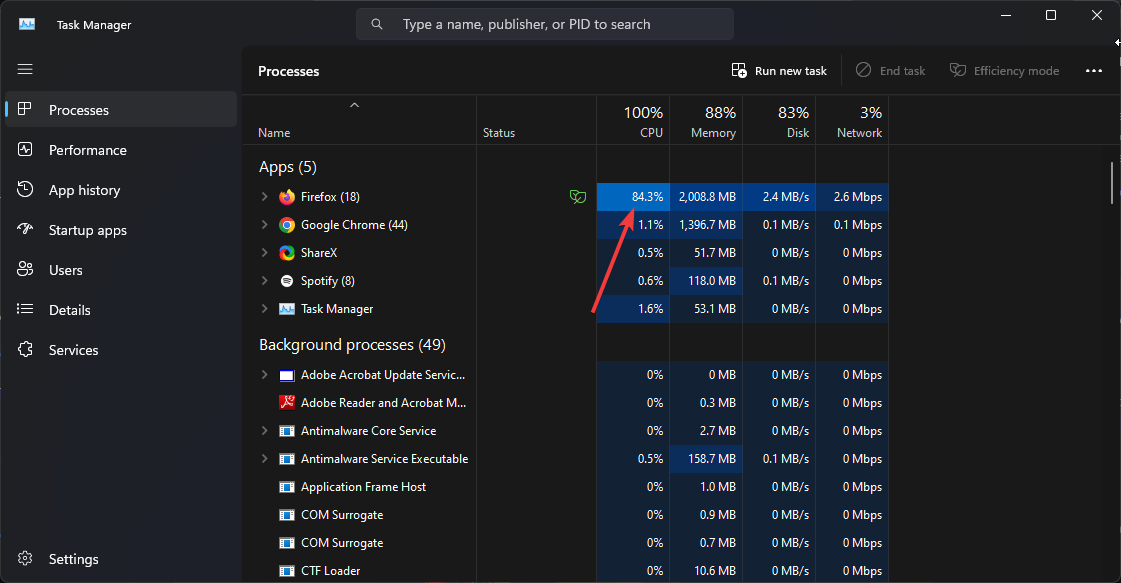The image size is (1121, 583).
Task: Click the Spotify process icon
Action: click(x=287, y=280)
